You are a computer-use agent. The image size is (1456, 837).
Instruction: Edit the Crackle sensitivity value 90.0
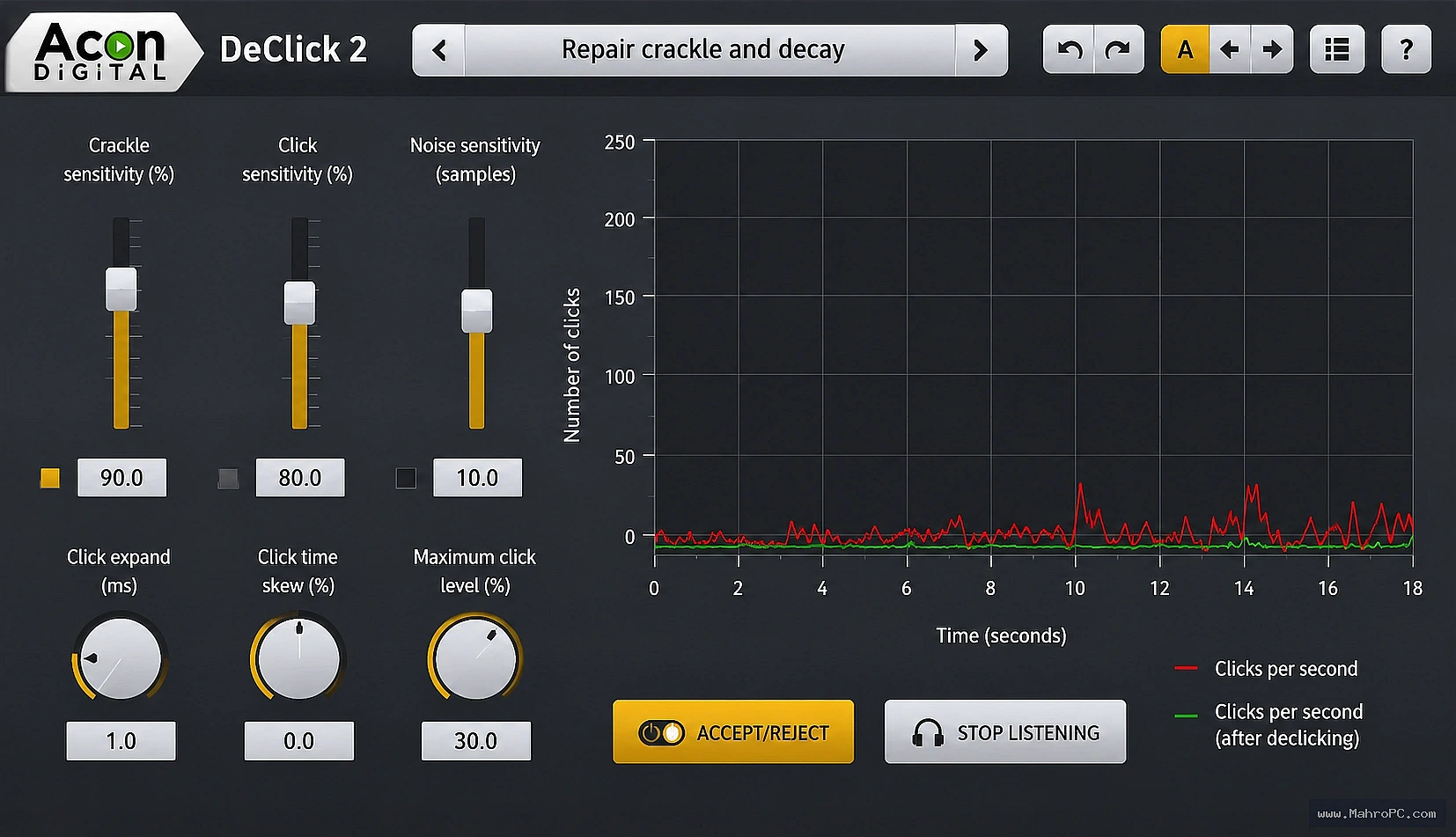point(121,478)
